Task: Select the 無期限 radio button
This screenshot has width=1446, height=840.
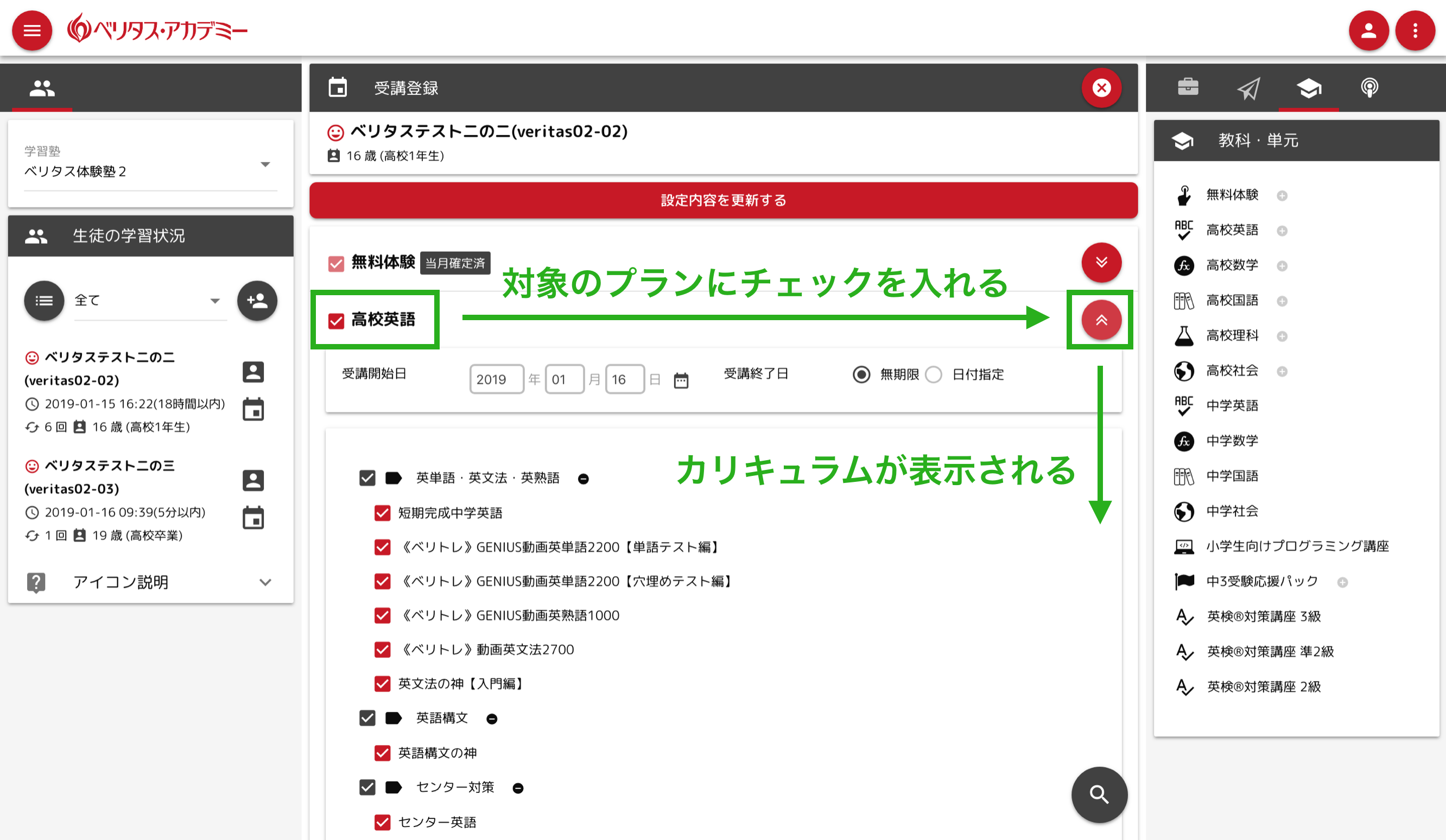Action: click(861, 374)
